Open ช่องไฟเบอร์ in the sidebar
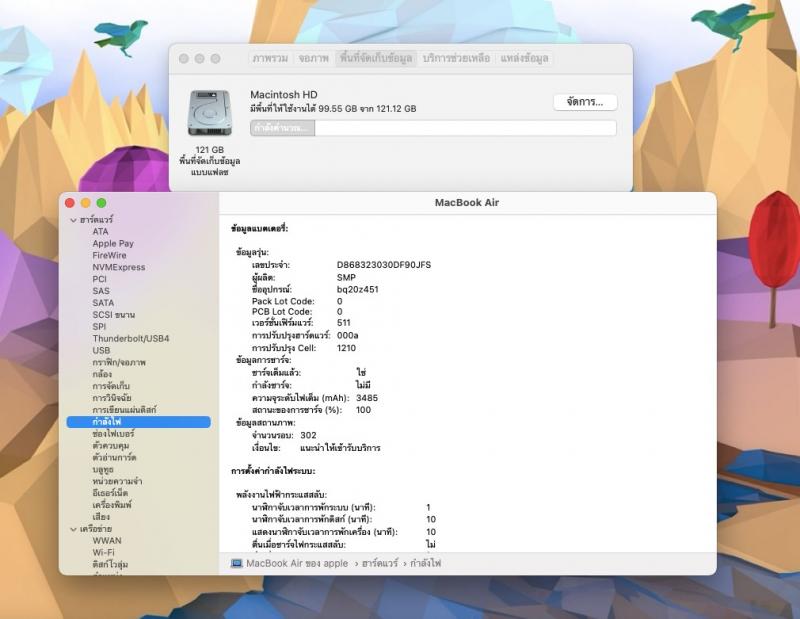800x619 pixels. pos(113,434)
